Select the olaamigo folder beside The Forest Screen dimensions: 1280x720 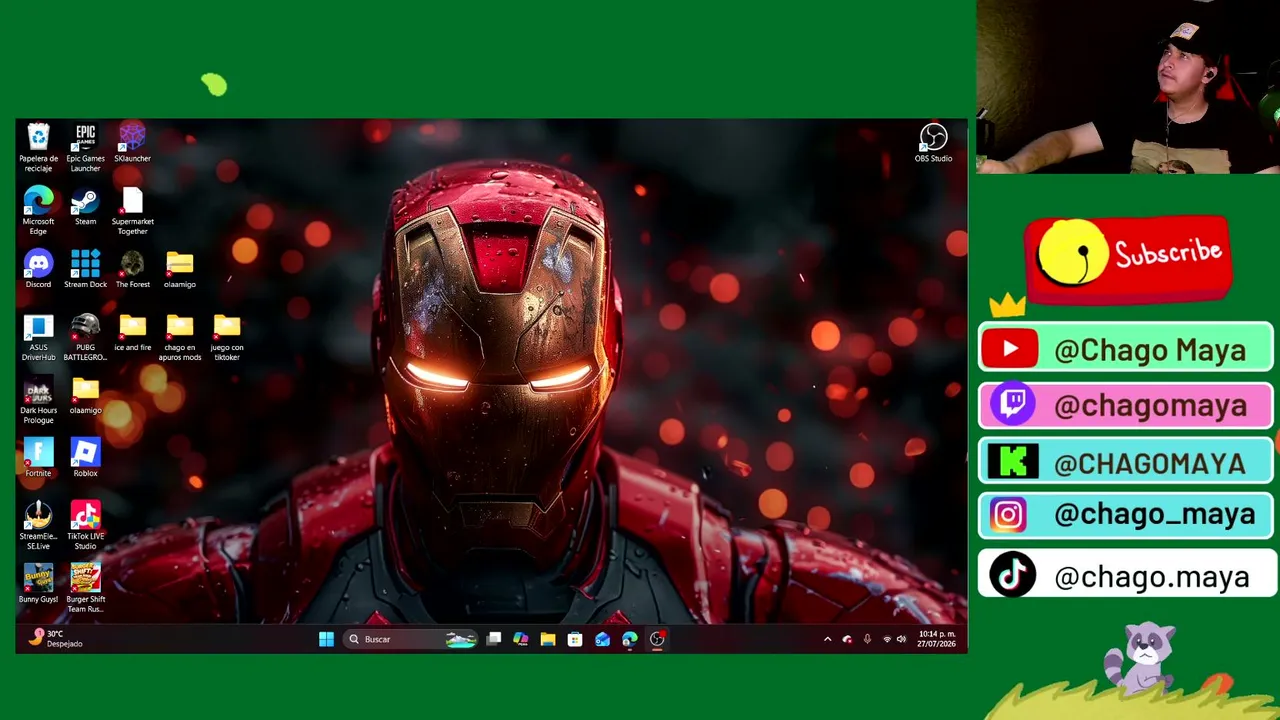tap(180, 269)
